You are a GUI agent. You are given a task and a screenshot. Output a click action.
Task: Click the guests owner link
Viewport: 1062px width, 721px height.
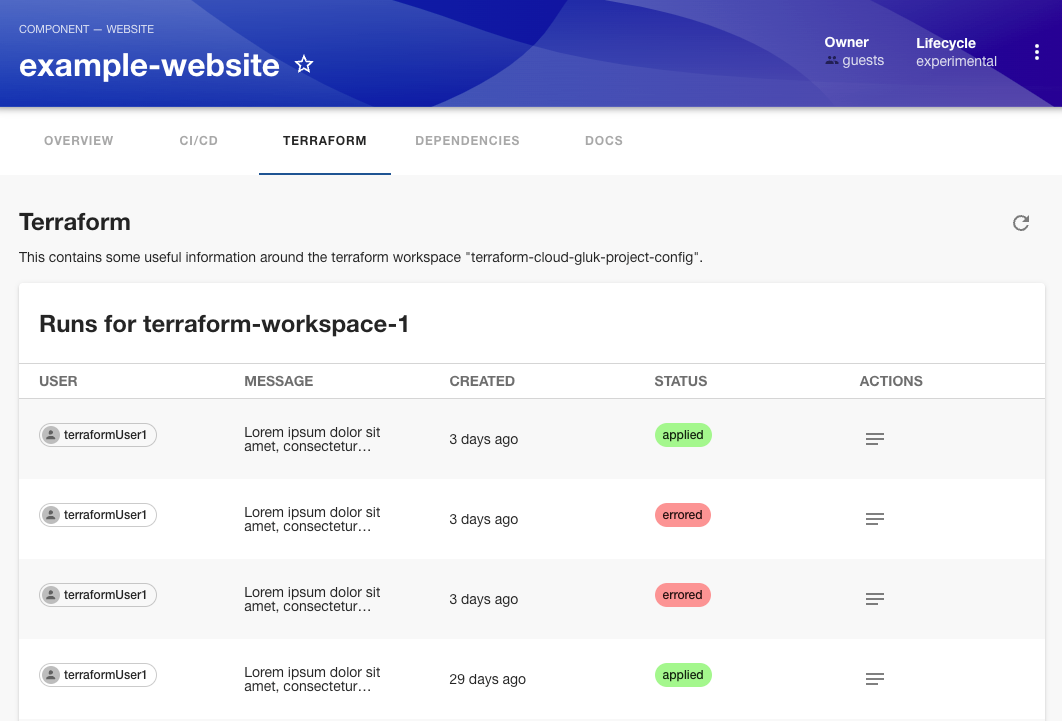click(x=862, y=60)
